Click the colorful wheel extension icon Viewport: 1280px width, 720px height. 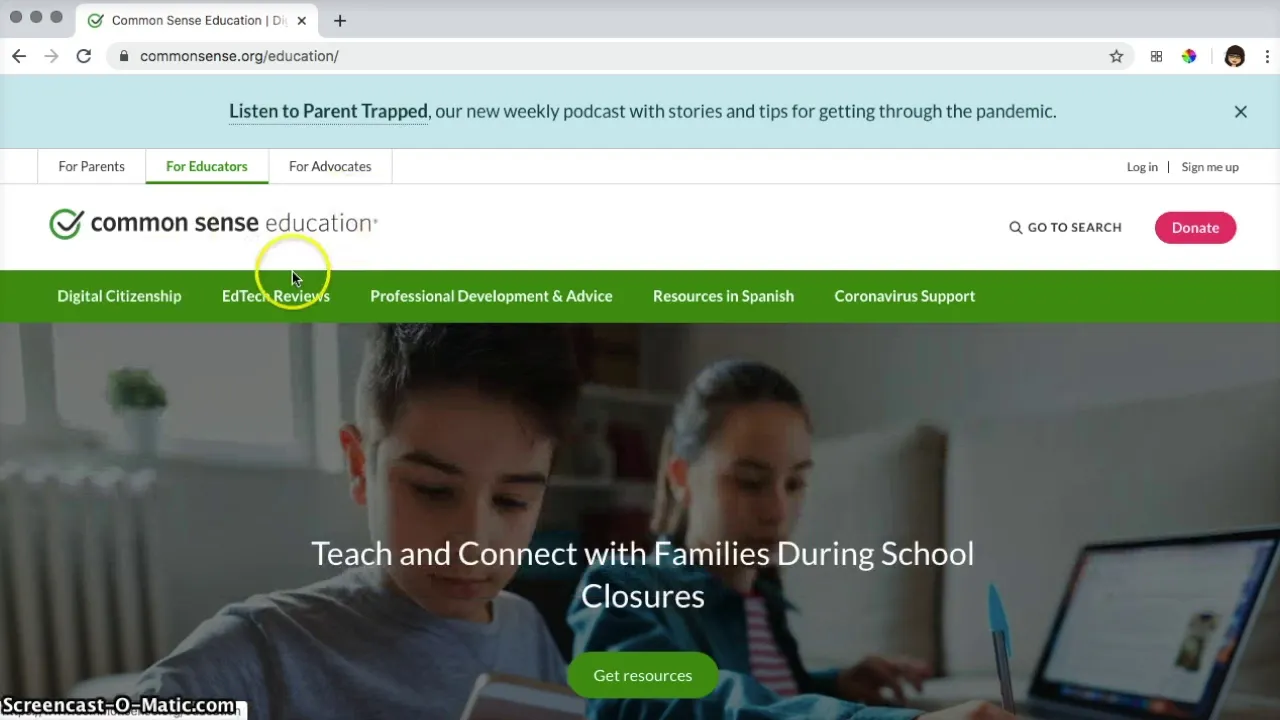click(x=1189, y=56)
